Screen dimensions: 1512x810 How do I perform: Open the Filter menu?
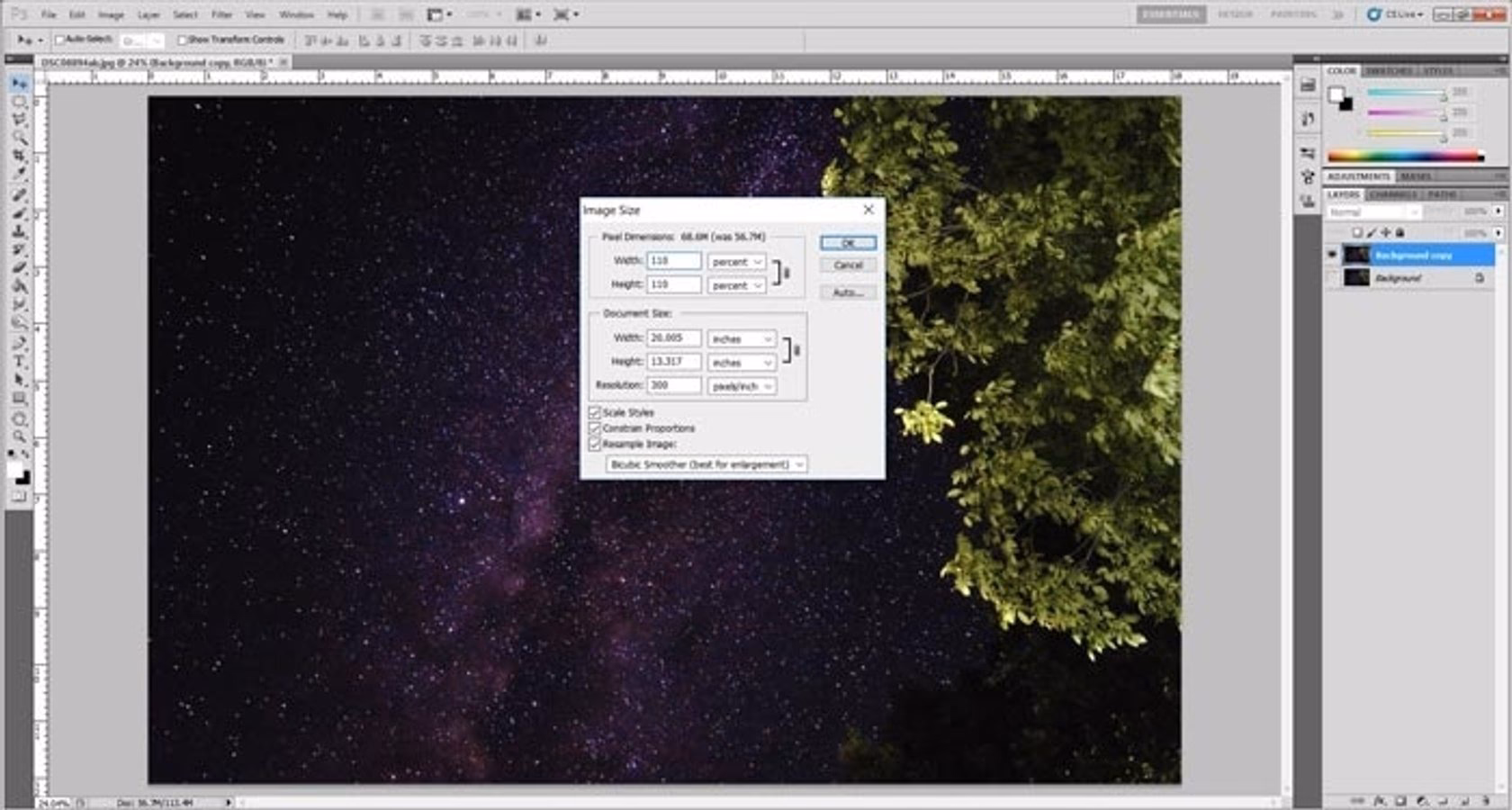coord(221,14)
